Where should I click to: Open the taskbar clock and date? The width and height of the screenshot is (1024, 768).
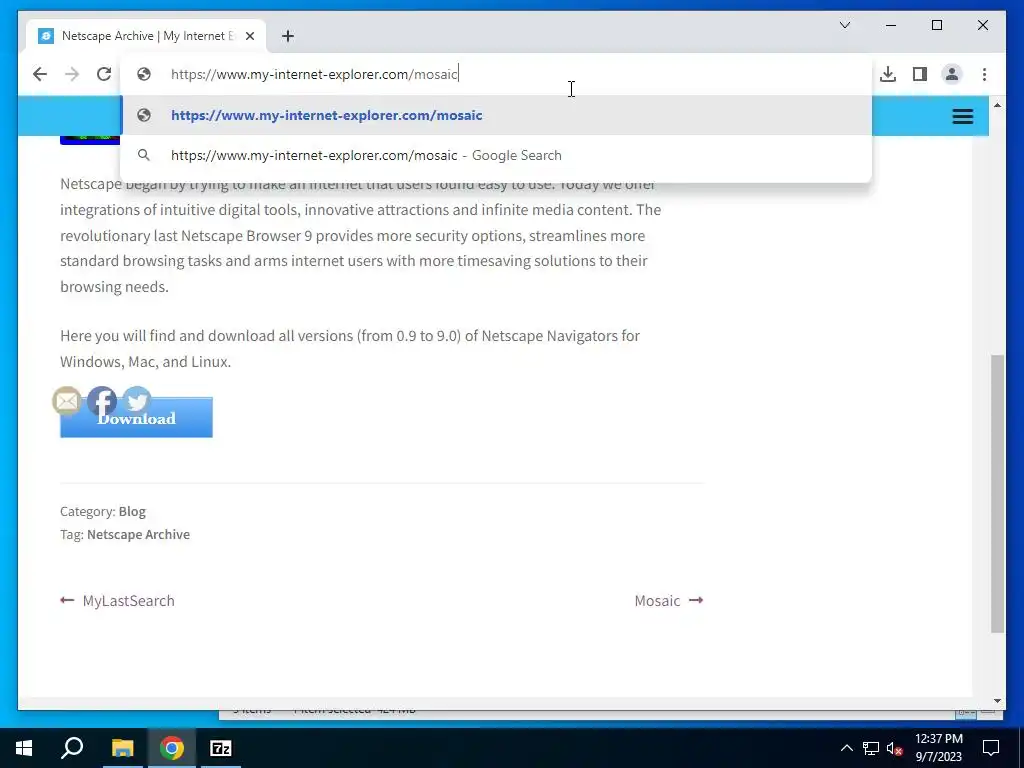tap(938, 748)
